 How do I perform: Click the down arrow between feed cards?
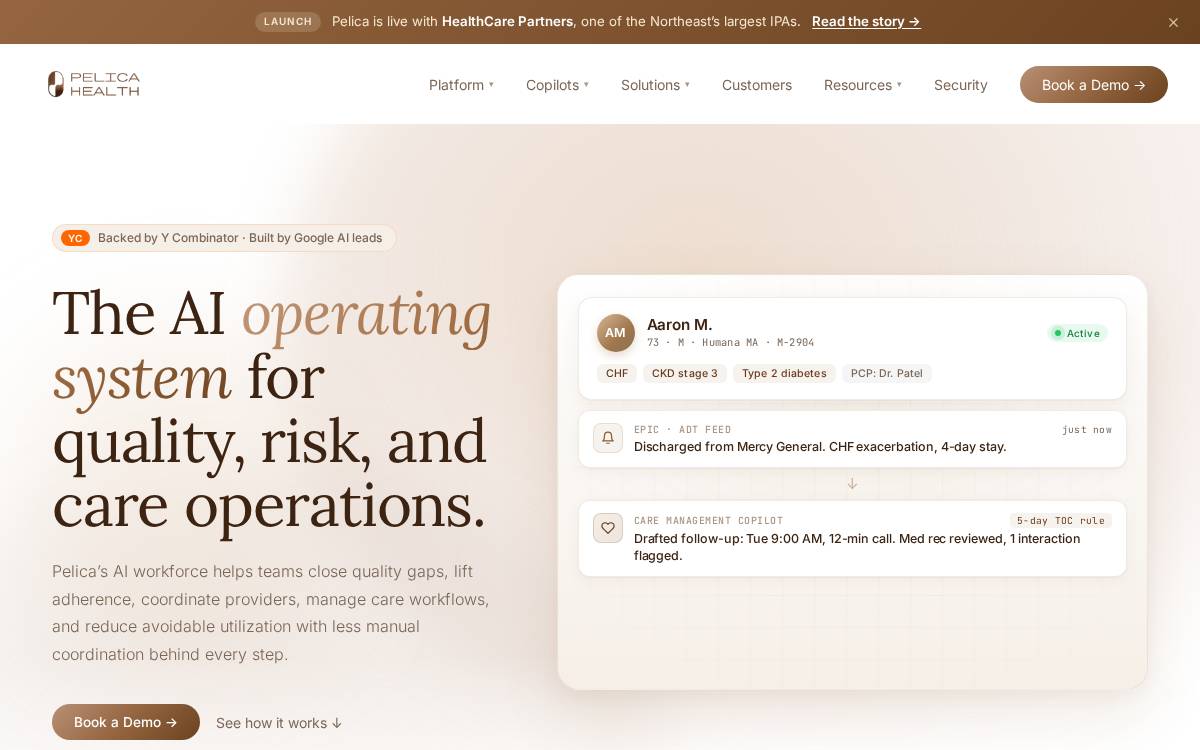click(852, 483)
